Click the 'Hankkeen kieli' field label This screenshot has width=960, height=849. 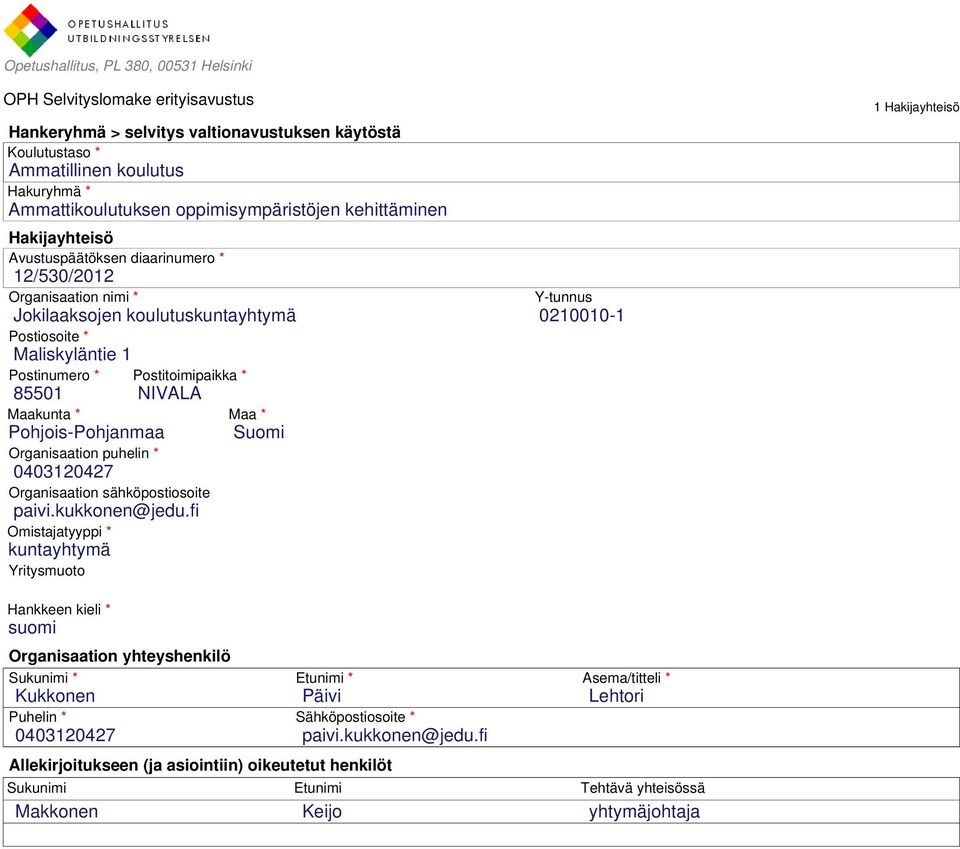pyautogui.click(x=54, y=610)
